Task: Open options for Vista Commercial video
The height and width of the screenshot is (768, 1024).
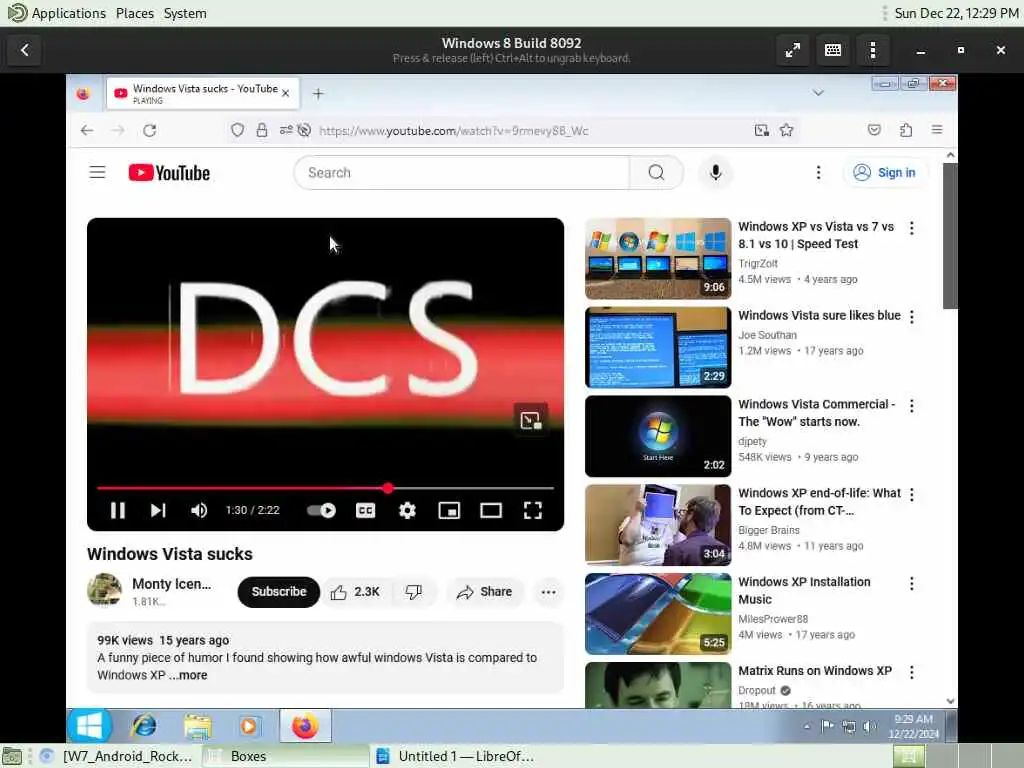Action: [912, 406]
